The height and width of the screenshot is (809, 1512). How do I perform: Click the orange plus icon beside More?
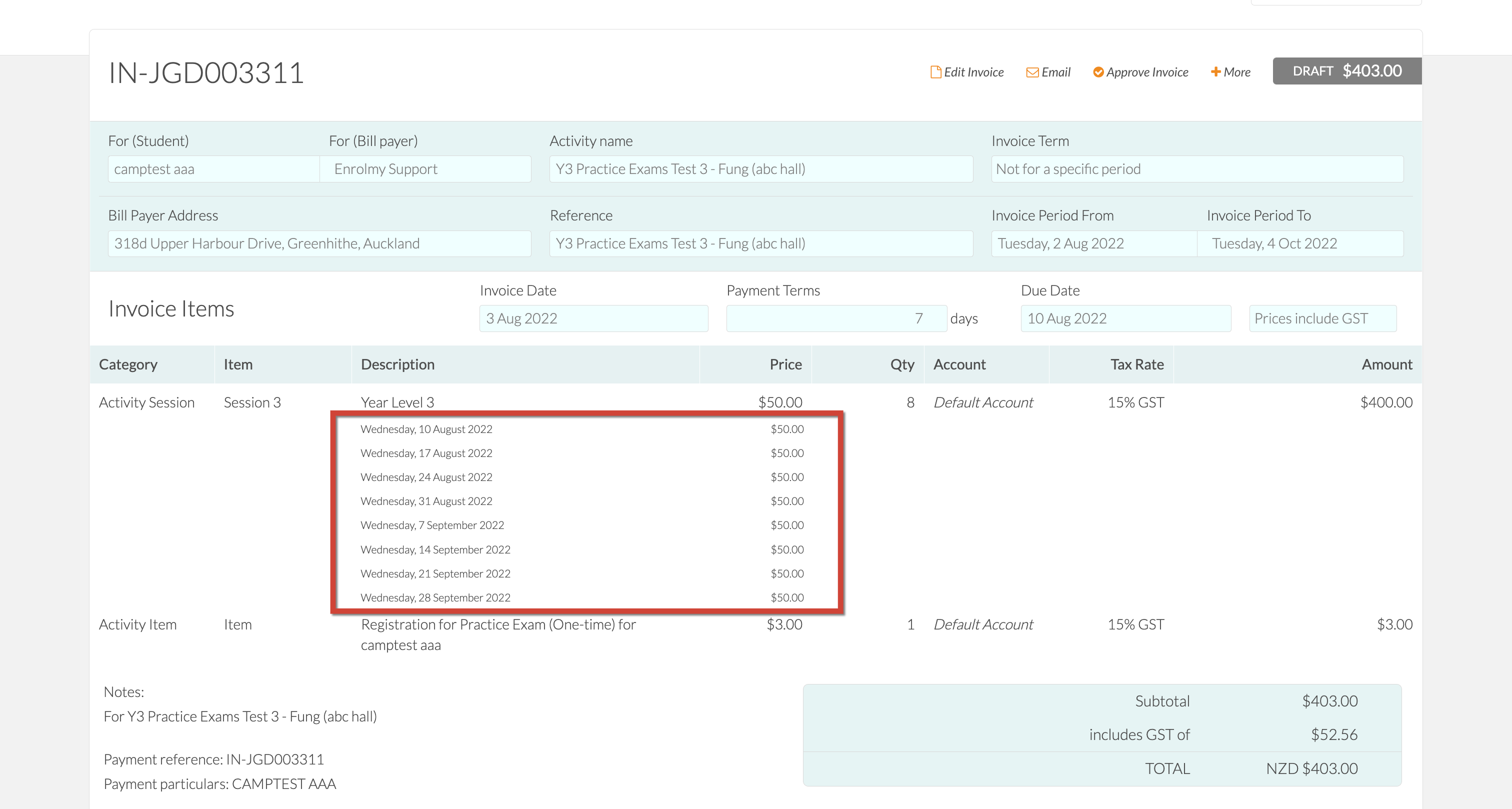(1215, 71)
